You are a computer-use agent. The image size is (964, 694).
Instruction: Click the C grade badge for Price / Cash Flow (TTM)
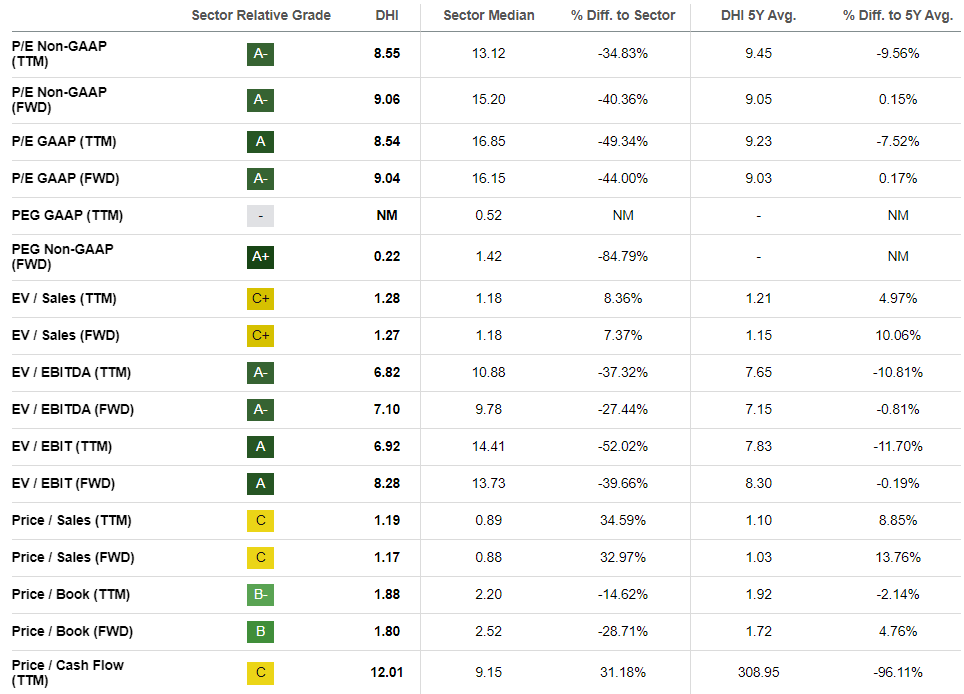click(260, 672)
